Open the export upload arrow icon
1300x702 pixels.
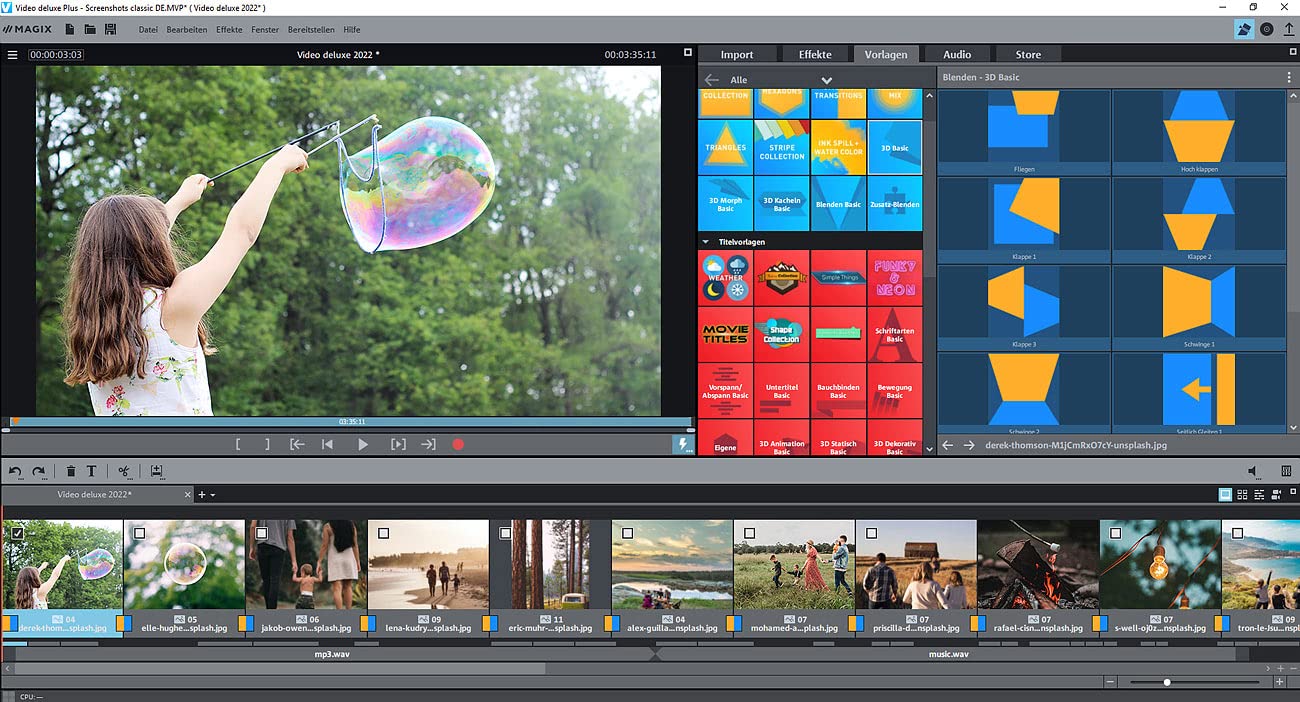[x=1288, y=29]
